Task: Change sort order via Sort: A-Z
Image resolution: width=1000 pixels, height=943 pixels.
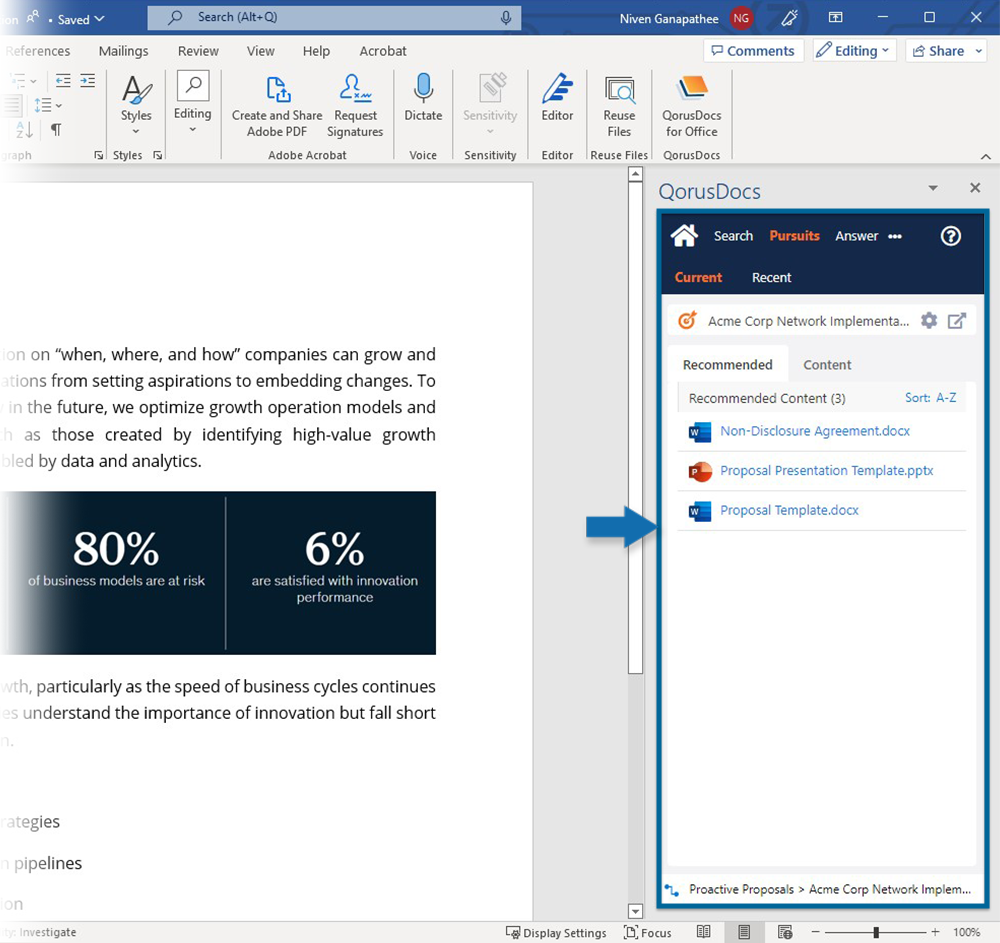Action: 930,398
